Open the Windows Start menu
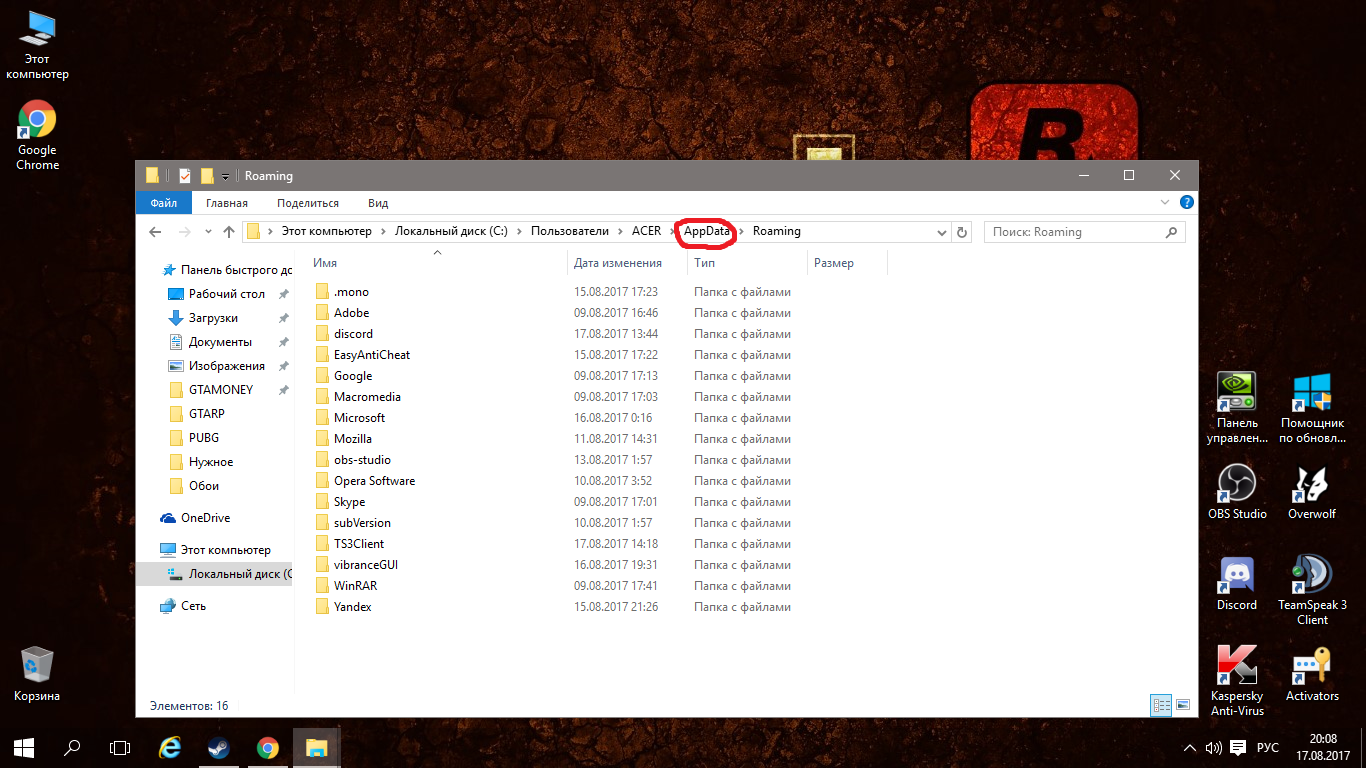1366x768 pixels. (24, 747)
